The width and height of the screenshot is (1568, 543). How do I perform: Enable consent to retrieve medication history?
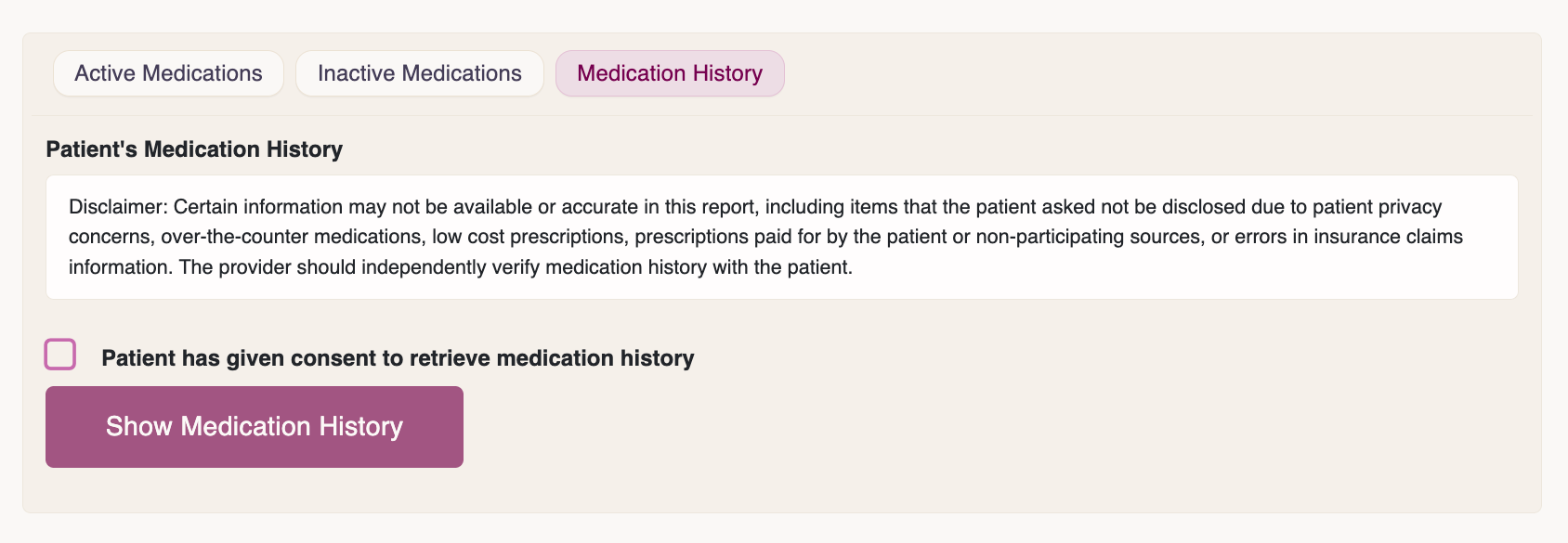click(x=60, y=355)
